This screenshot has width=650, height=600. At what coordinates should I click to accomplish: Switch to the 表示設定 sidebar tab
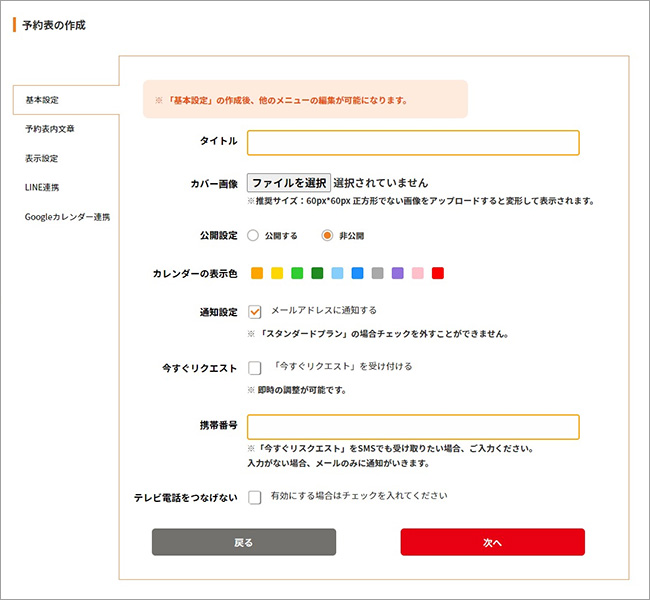[x=42, y=158]
